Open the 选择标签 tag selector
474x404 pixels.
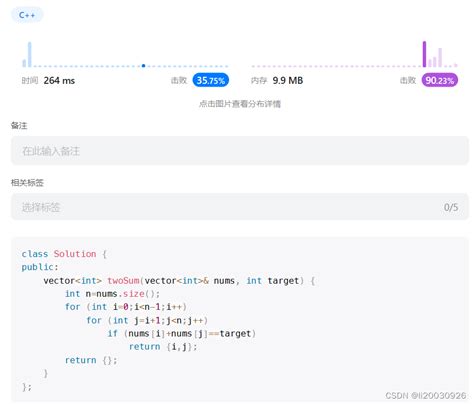point(240,207)
